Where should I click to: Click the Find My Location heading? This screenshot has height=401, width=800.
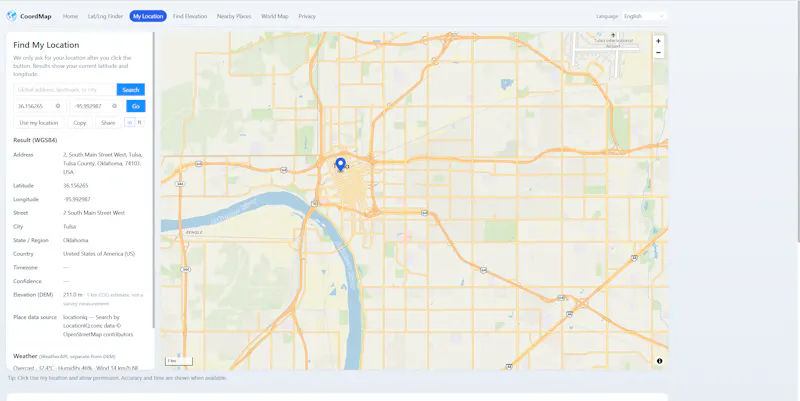(x=46, y=45)
